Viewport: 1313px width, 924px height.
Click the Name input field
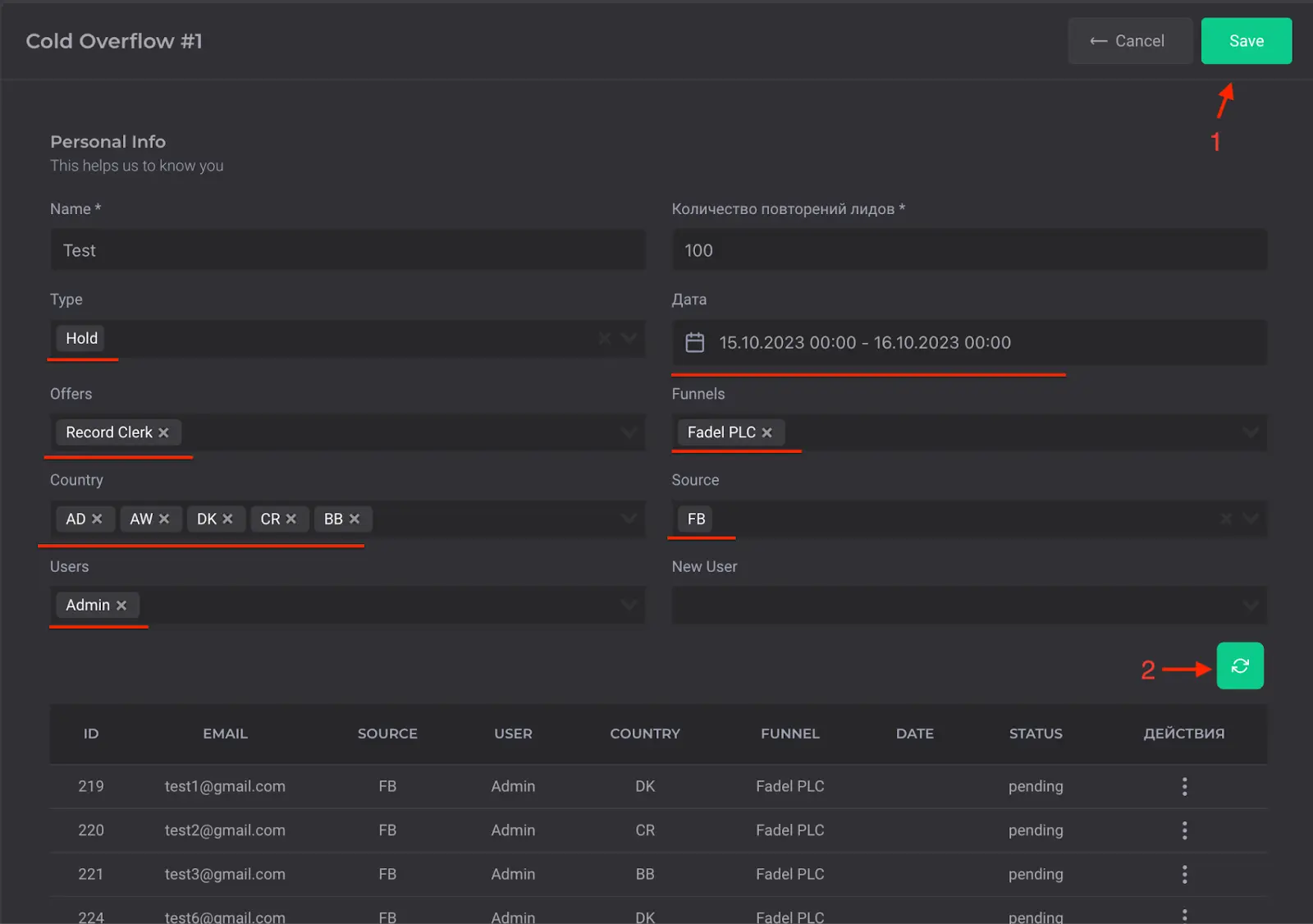click(x=348, y=250)
